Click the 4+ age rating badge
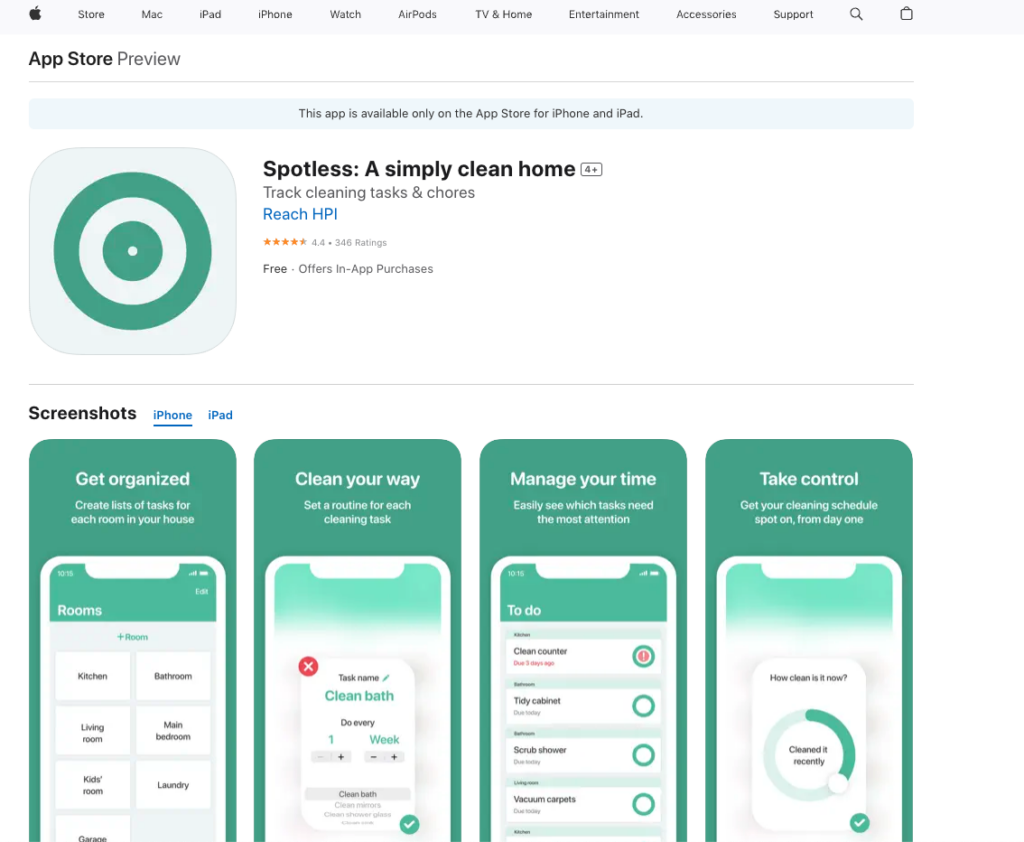1024x842 pixels. 591,170
